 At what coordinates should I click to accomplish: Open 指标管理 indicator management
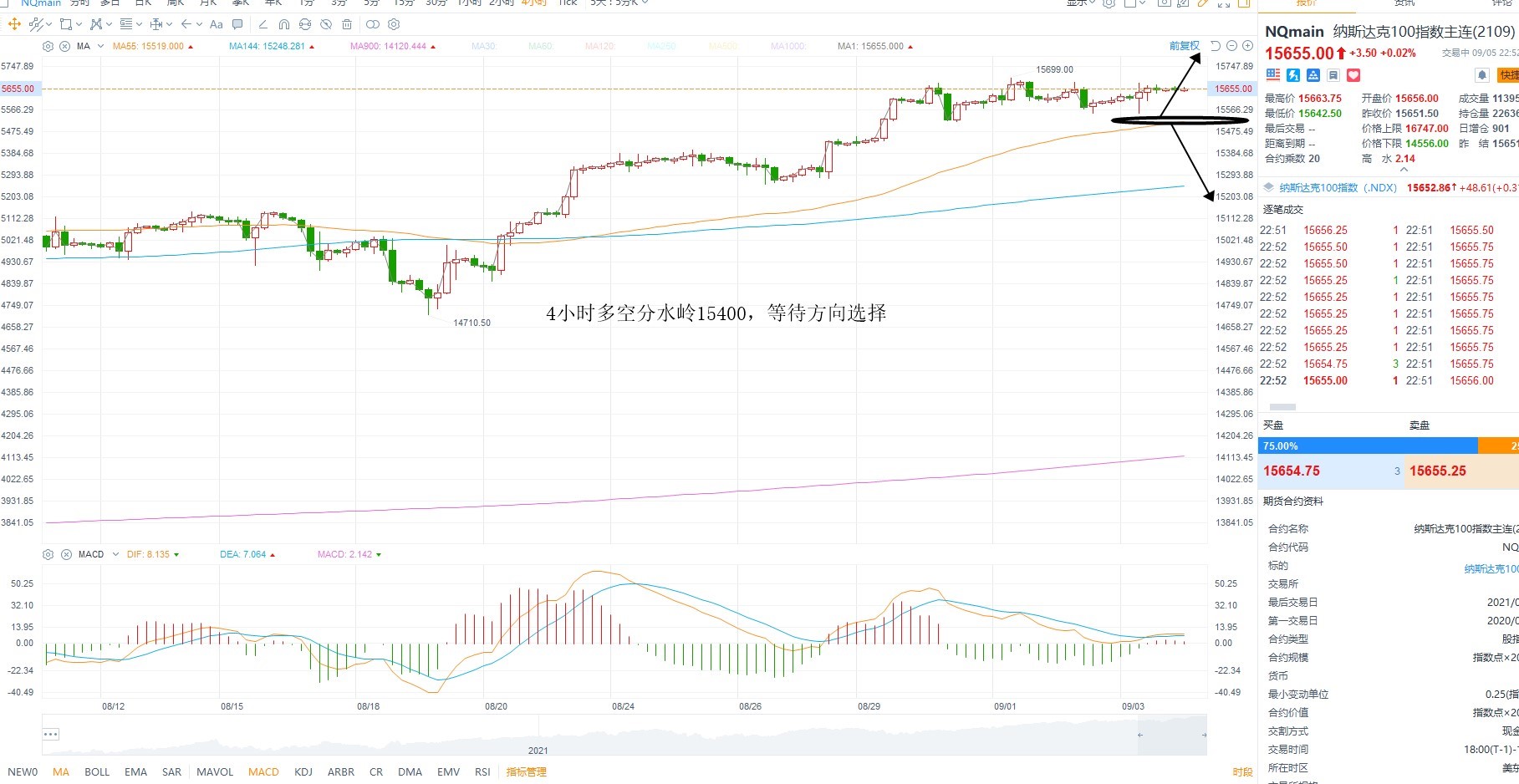[x=526, y=771]
